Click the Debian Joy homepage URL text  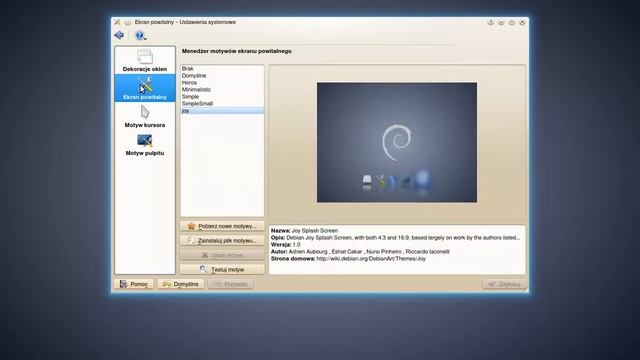pyautogui.click(x=371, y=259)
